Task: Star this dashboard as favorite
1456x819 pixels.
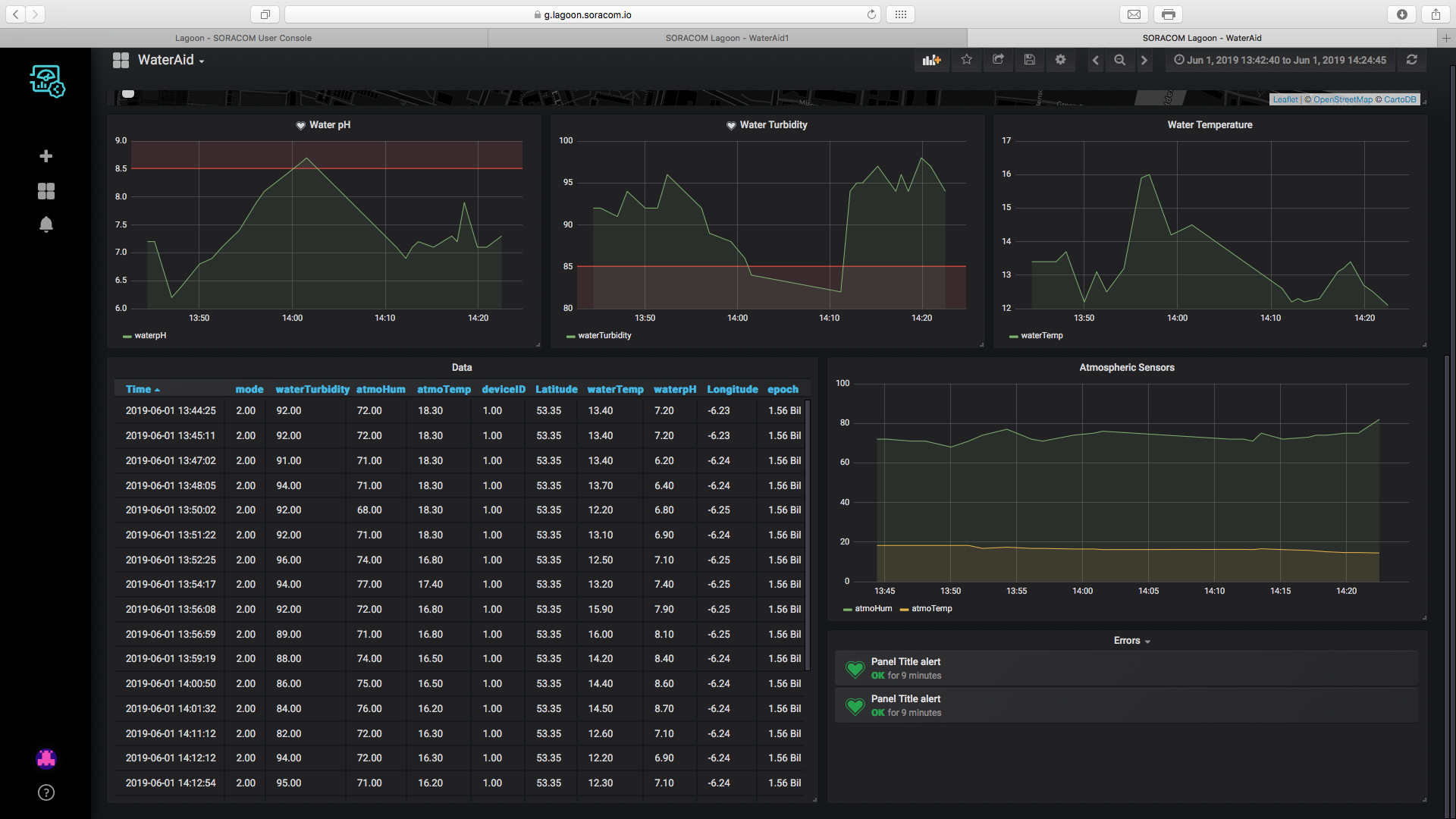Action: [966, 60]
